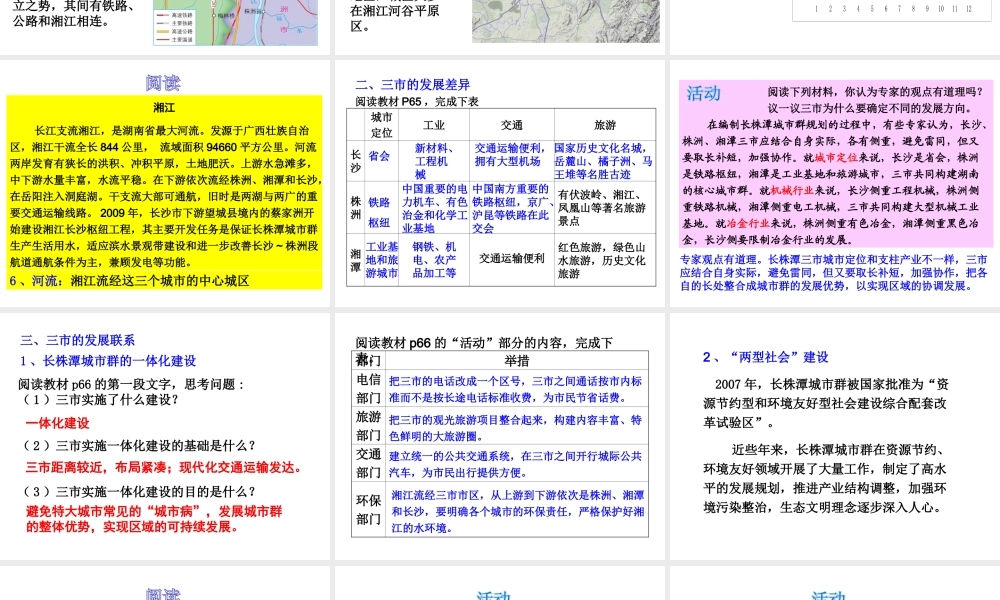Image resolution: width=1000 pixels, height=600 pixels.
Task: Select the cell 把三市的电话改成一个区号
Action: pyautogui.click(x=516, y=389)
